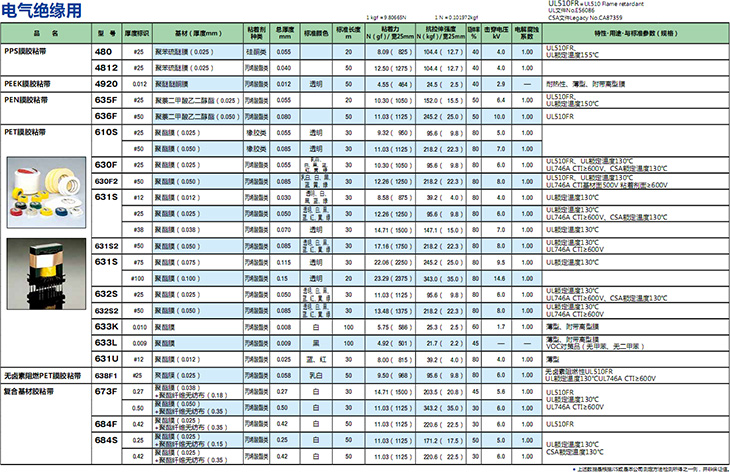Click the conversion note 1 N = 0.101972kgf
The image size is (730, 472).
tap(456, 17)
